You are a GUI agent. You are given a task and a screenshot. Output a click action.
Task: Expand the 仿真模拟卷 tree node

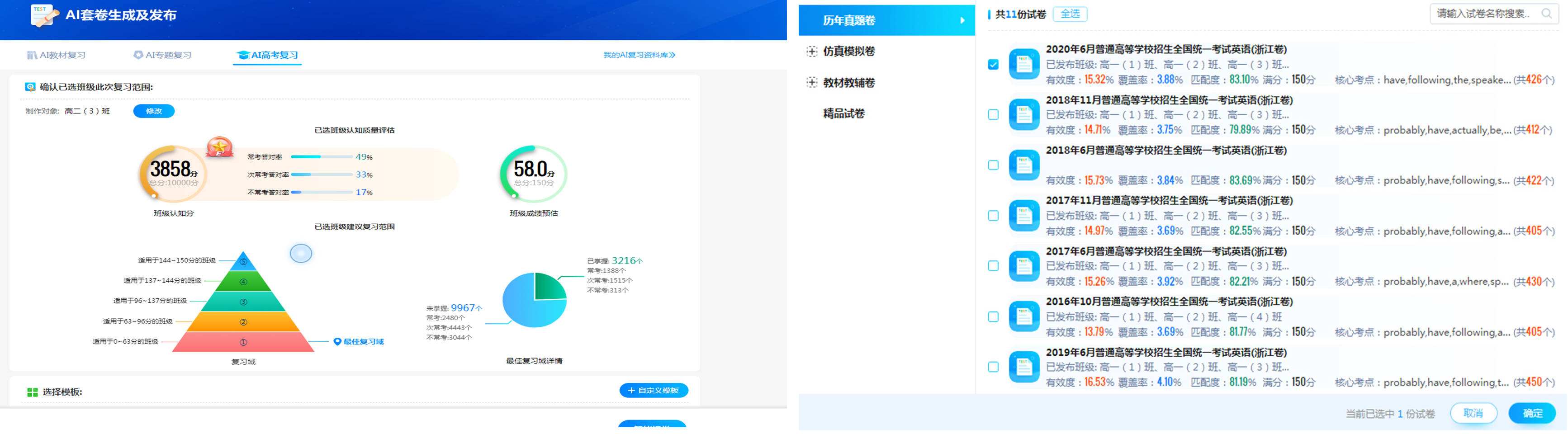tap(811, 52)
